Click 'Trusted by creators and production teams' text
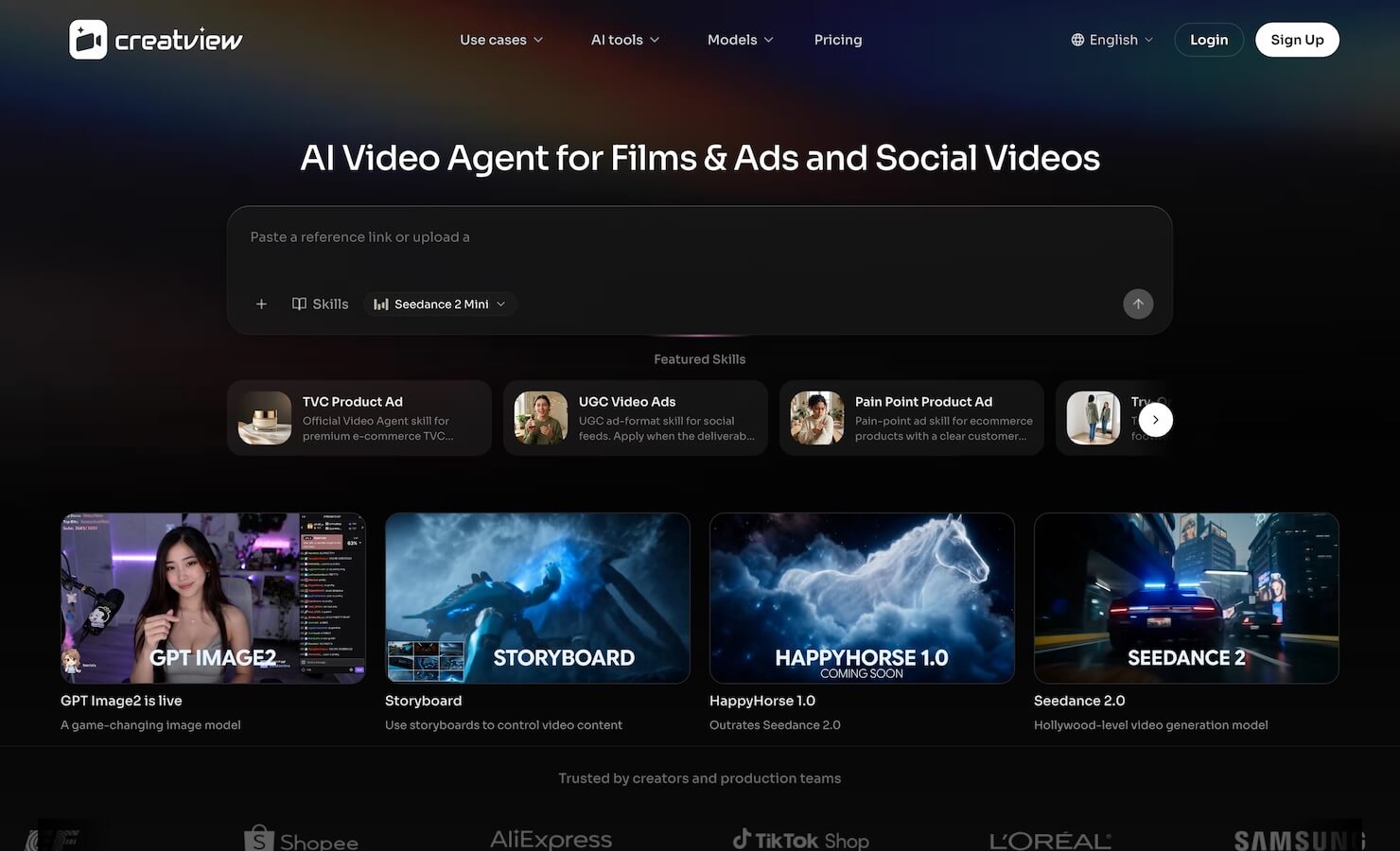Screen dimensions: 1400x851 point(700,778)
